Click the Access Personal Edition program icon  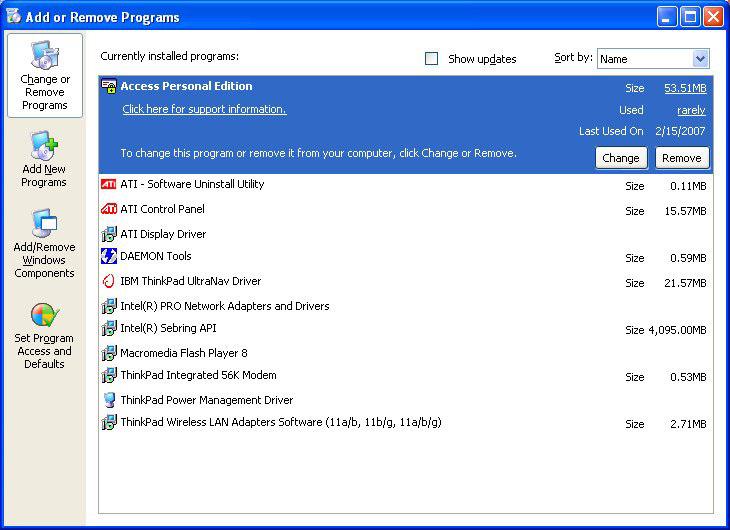pyautogui.click(x=109, y=86)
